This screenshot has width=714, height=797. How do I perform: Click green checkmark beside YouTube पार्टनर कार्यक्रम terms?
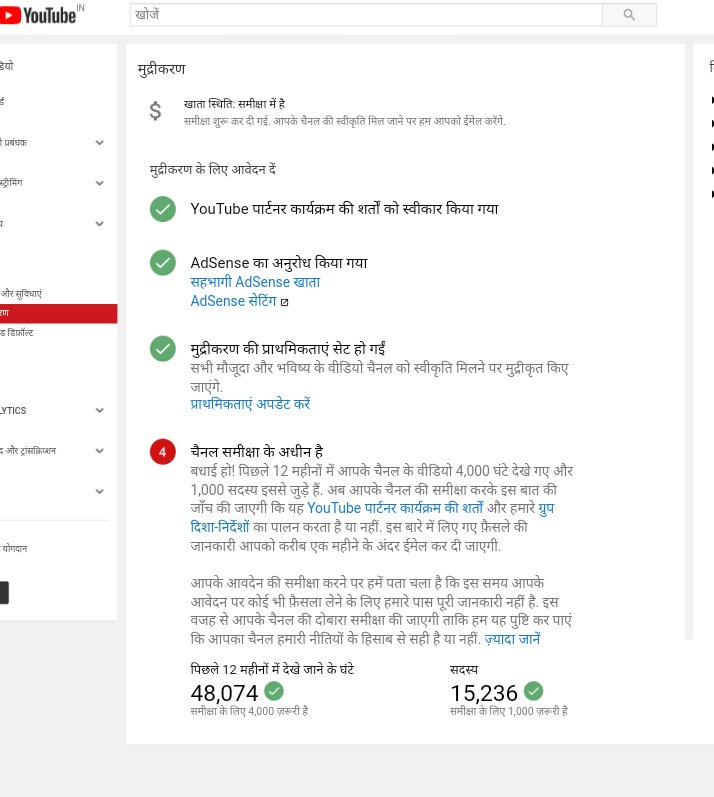[x=163, y=209]
